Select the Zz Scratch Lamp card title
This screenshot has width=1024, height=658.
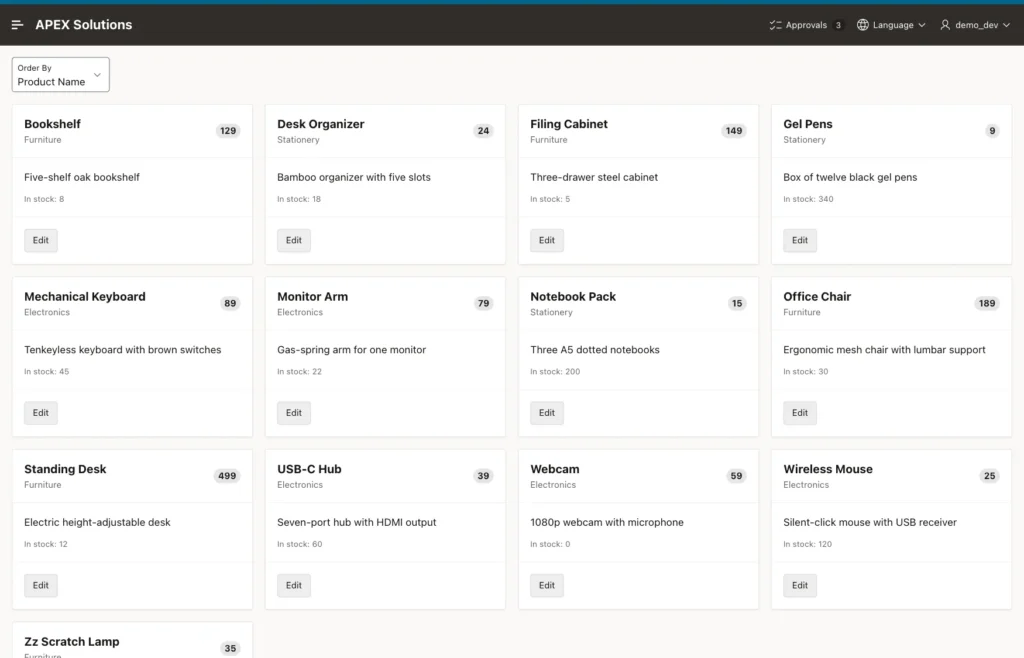(72, 642)
